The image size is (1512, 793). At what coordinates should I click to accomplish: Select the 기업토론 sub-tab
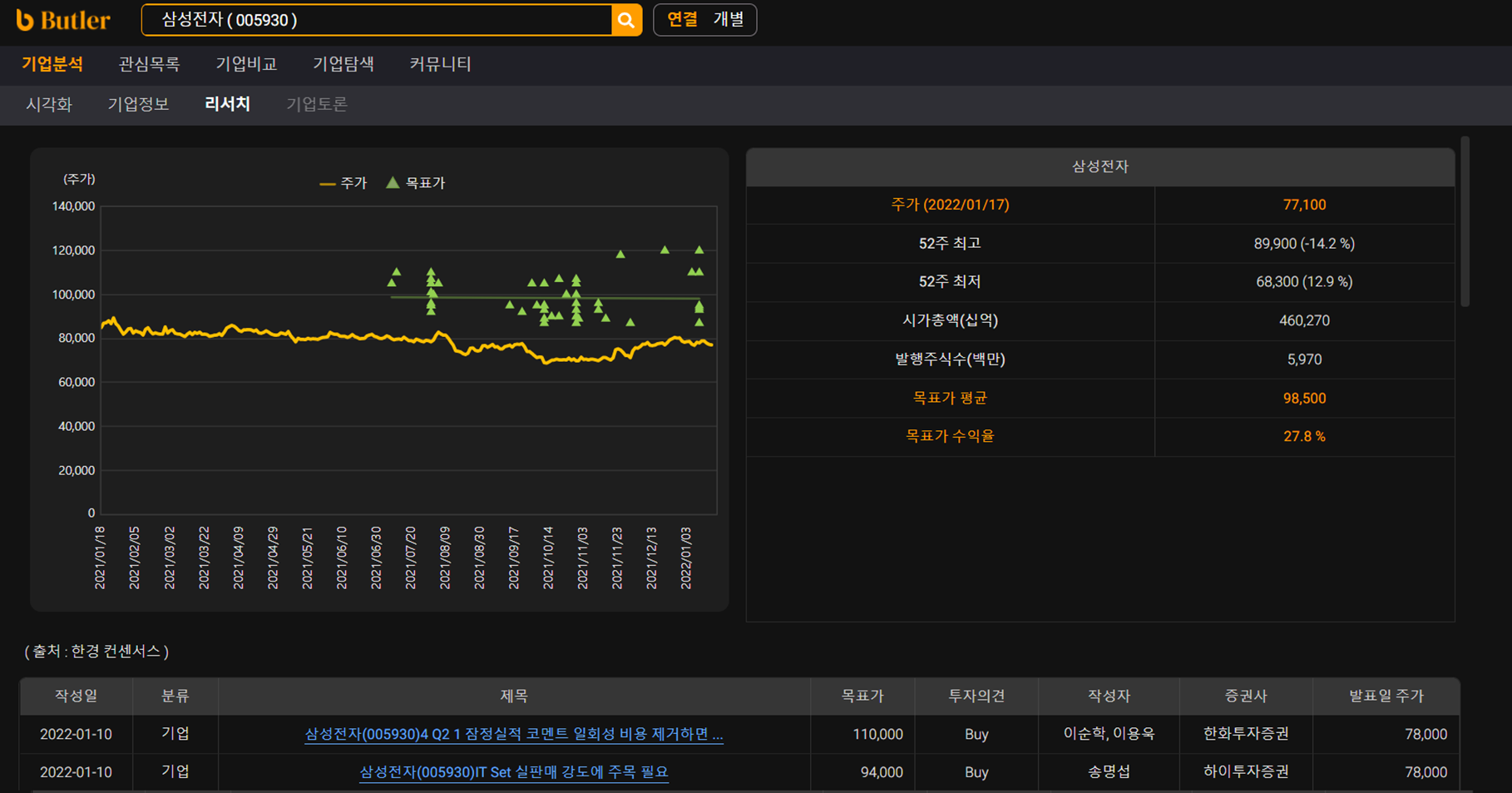point(317,104)
